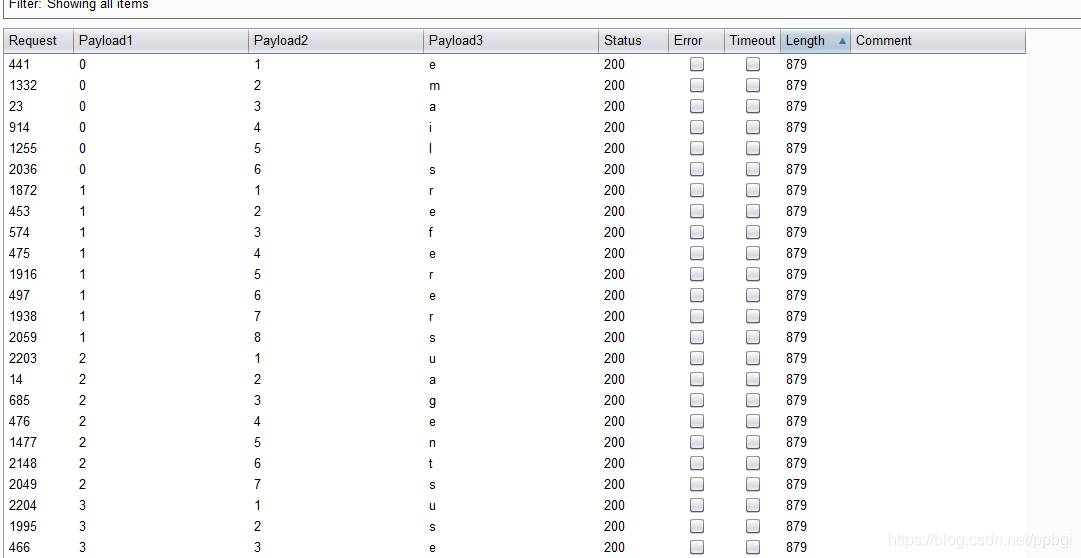Screen dimensions: 1081x558
Task: Tick the Timeout checkbox for request 1995
Action: tap(753, 526)
